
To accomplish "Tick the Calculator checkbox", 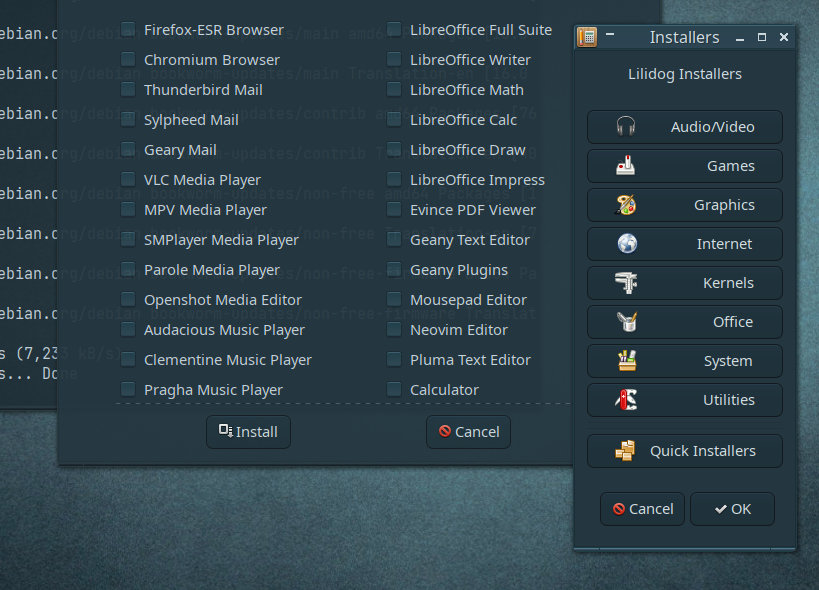I will (x=394, y=389).
